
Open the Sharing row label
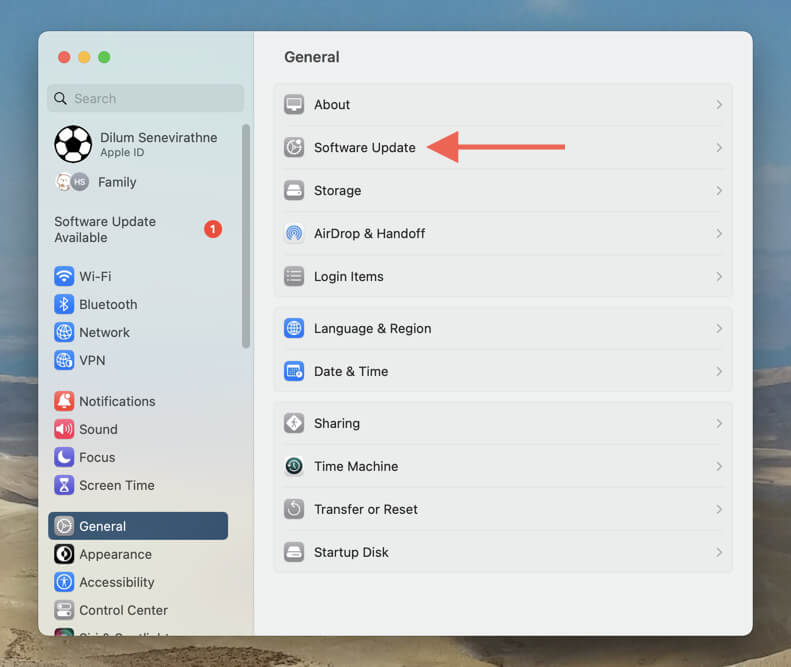pyautogui.click(x=337, y=423)
